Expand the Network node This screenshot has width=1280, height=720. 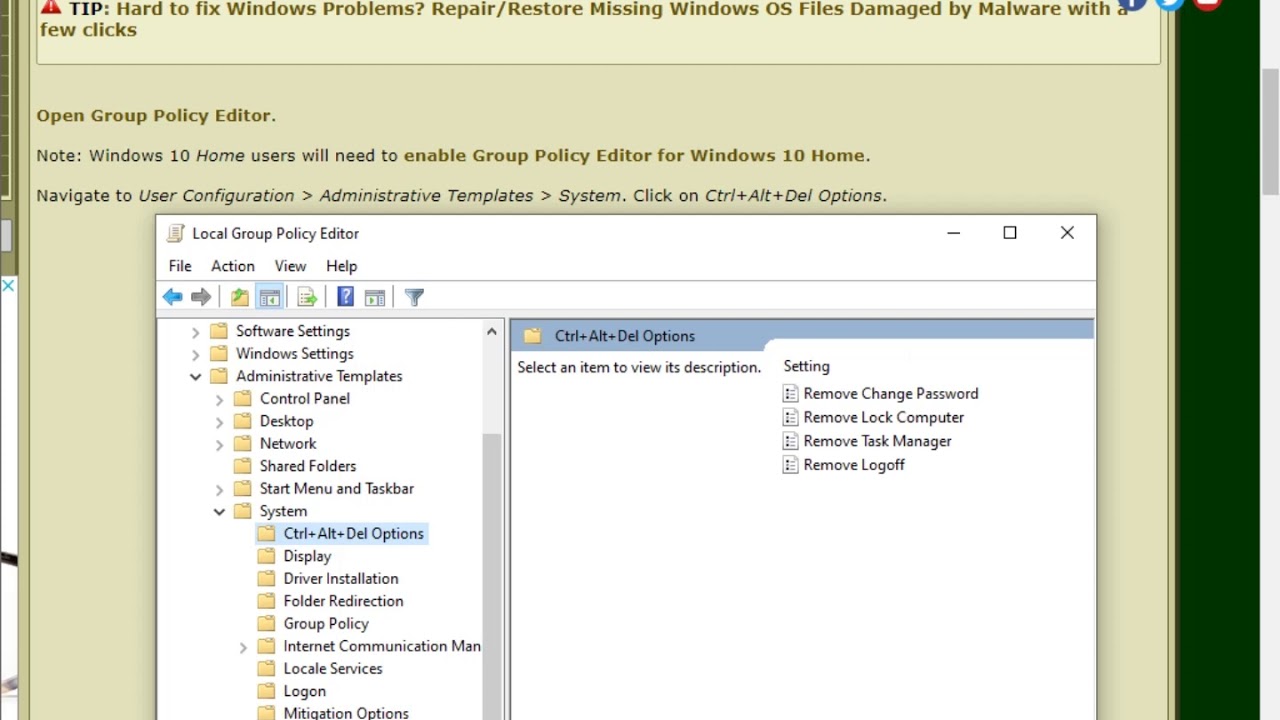pyautogui.click(x=219, y=444)
